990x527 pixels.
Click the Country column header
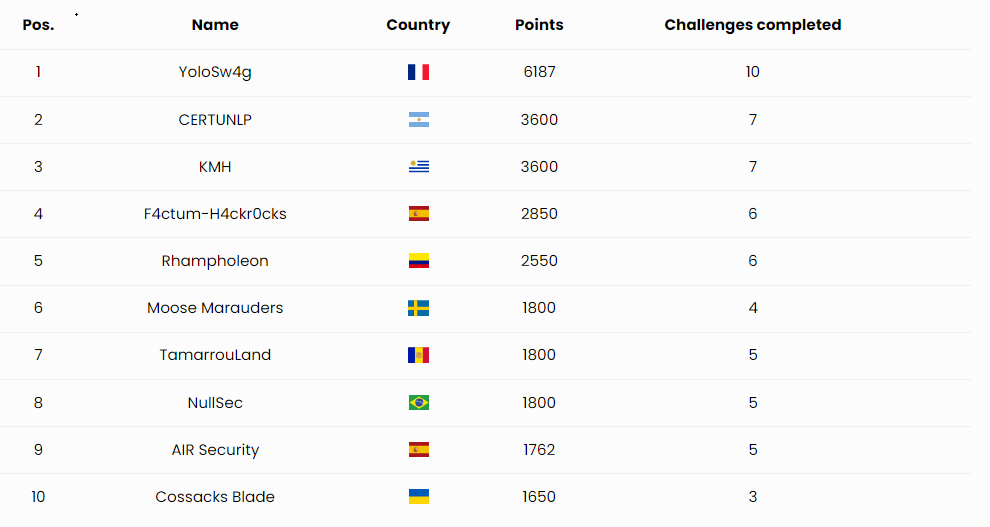click(x=418, y=25)
